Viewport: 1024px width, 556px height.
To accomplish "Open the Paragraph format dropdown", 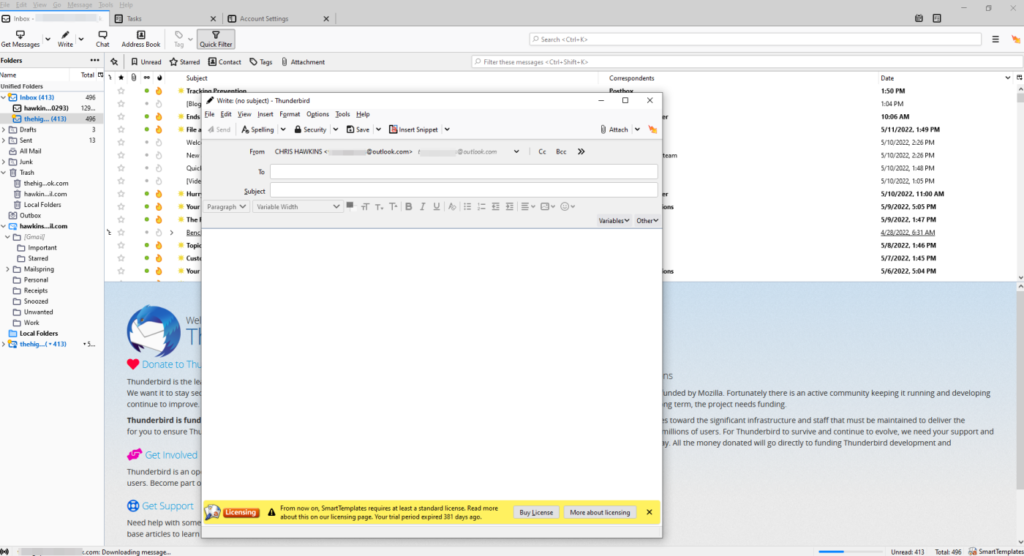I will 226,206.
